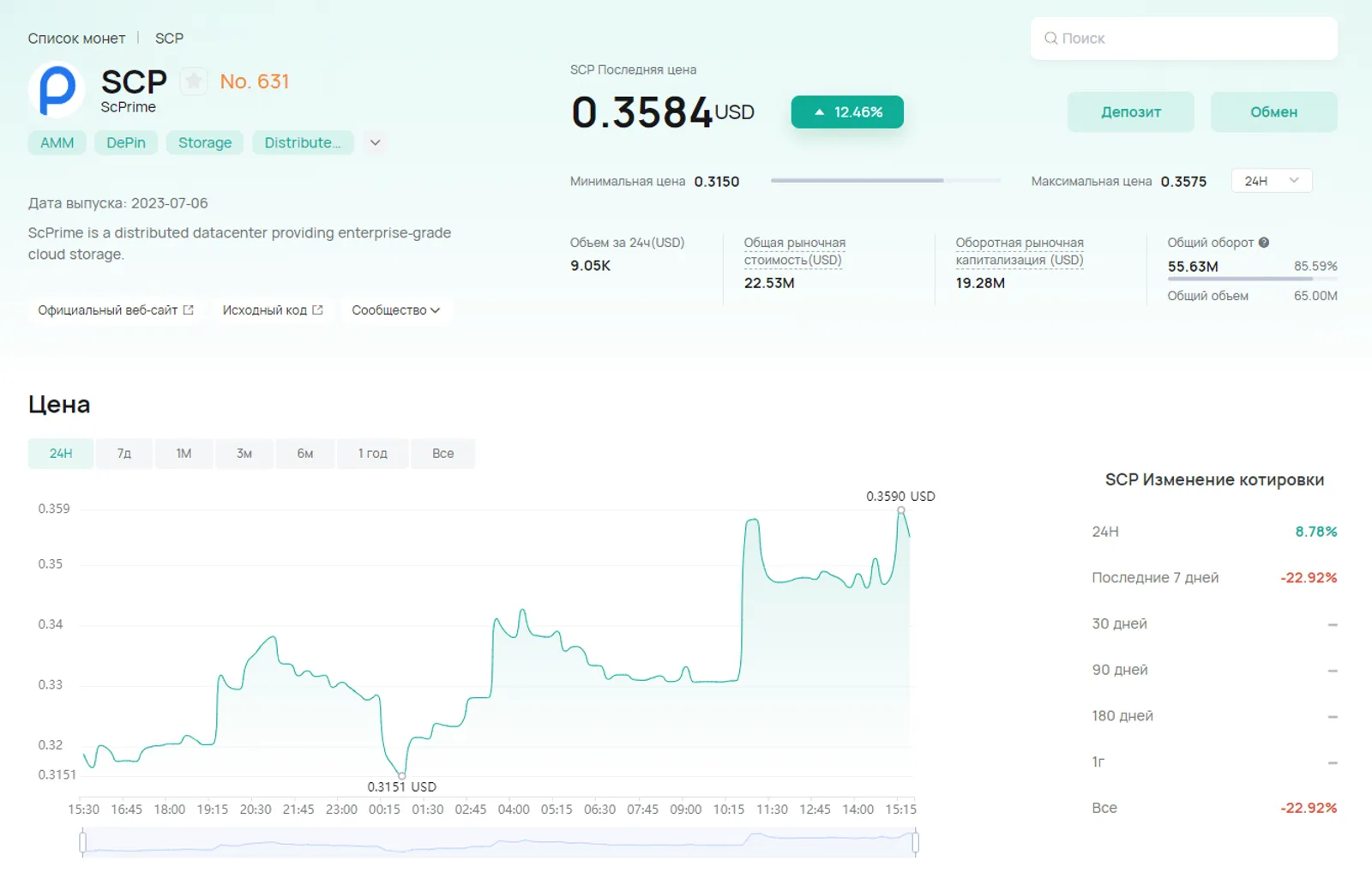
Task: Expand the Сообщество dropdown
Action: pyautogui.click(x=396, y=310)
